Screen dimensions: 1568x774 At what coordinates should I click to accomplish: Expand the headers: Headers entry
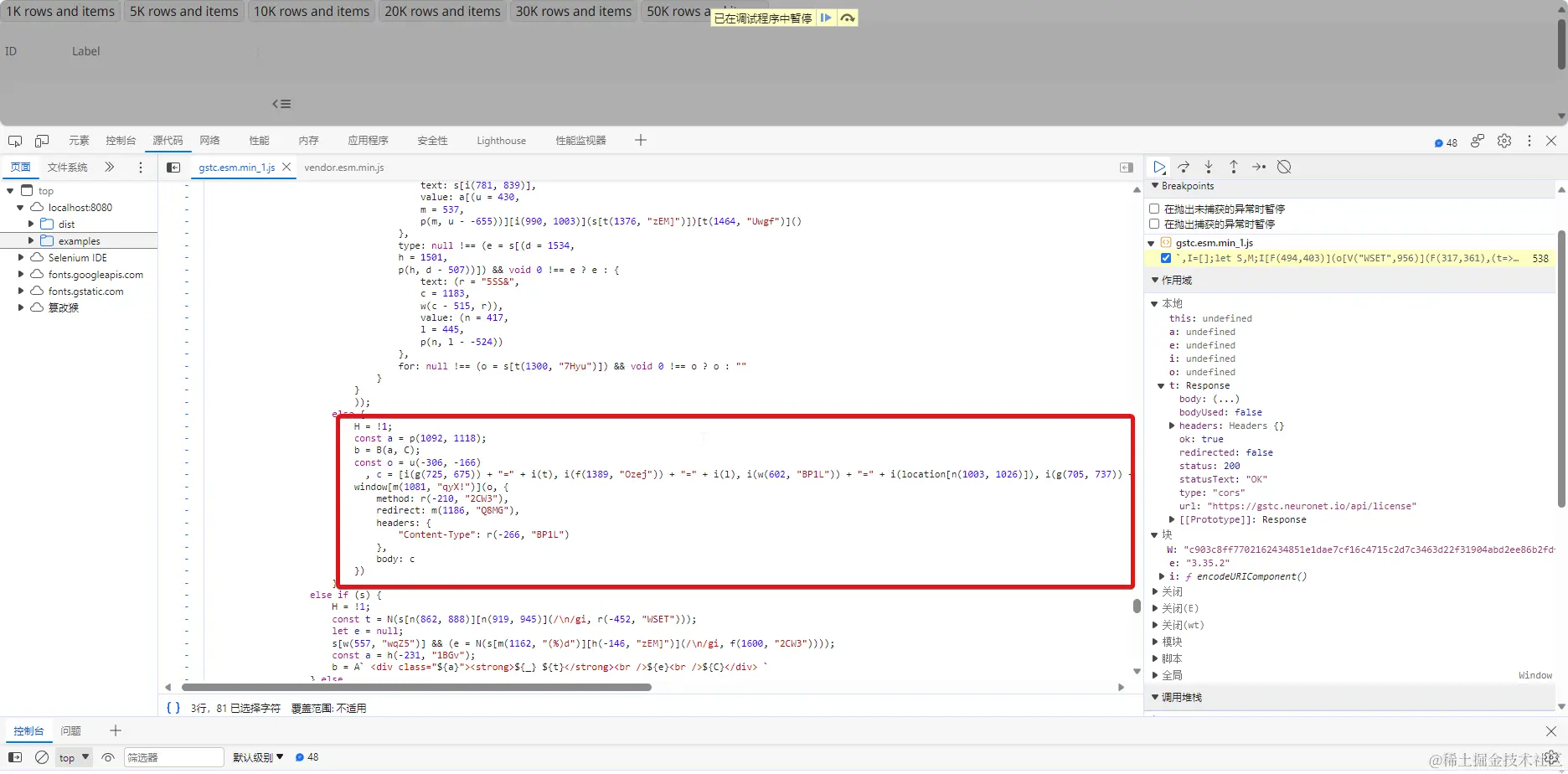pos(1172,426)
